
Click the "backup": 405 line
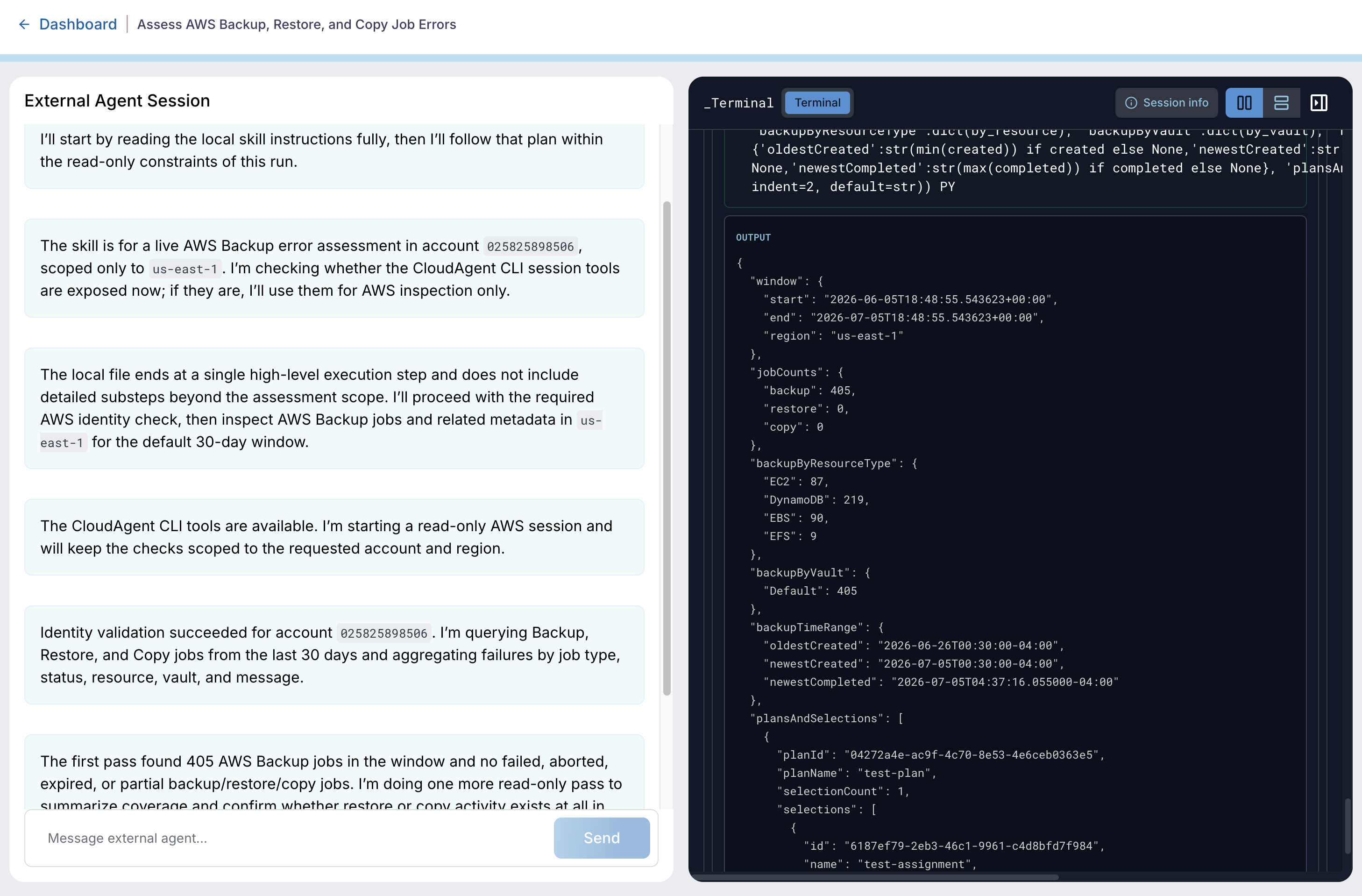click(809, 391)
